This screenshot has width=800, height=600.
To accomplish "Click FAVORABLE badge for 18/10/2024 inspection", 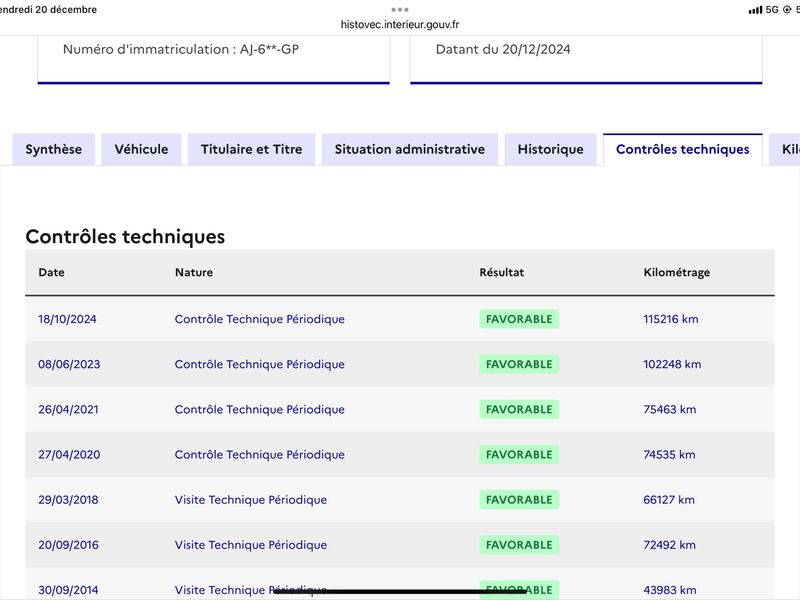I will click(x=519, y=319).
